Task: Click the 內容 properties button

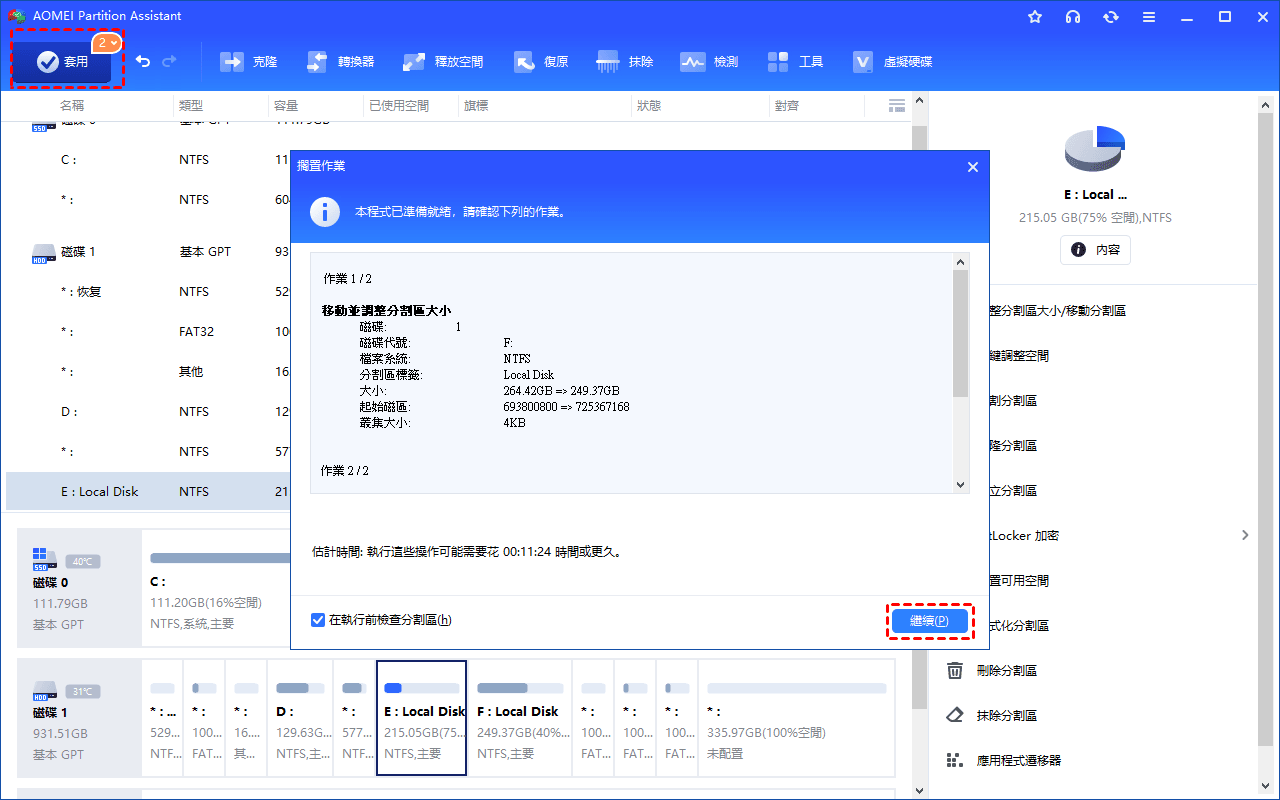Action: click(x=1095, y=250)
